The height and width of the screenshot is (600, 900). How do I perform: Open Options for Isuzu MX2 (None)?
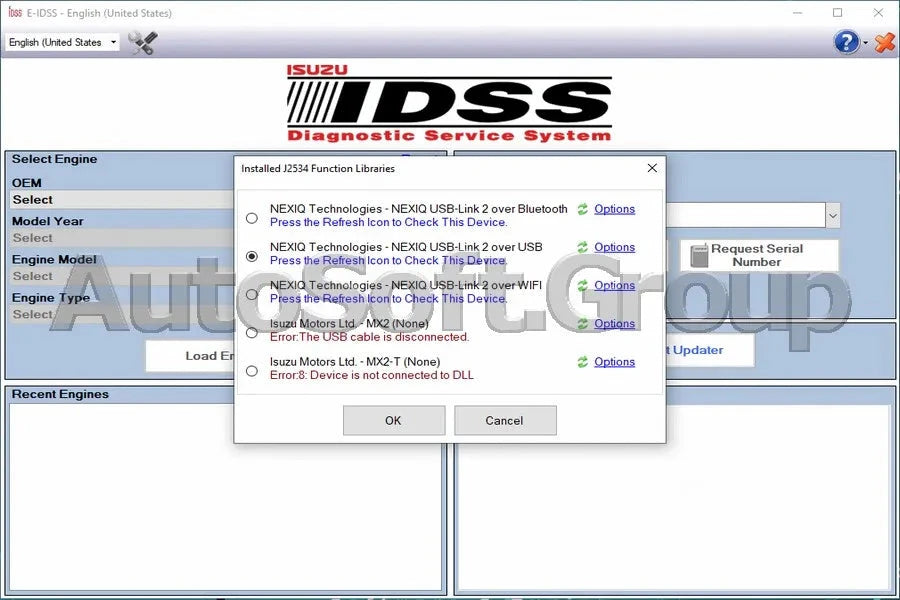[614, 324]
